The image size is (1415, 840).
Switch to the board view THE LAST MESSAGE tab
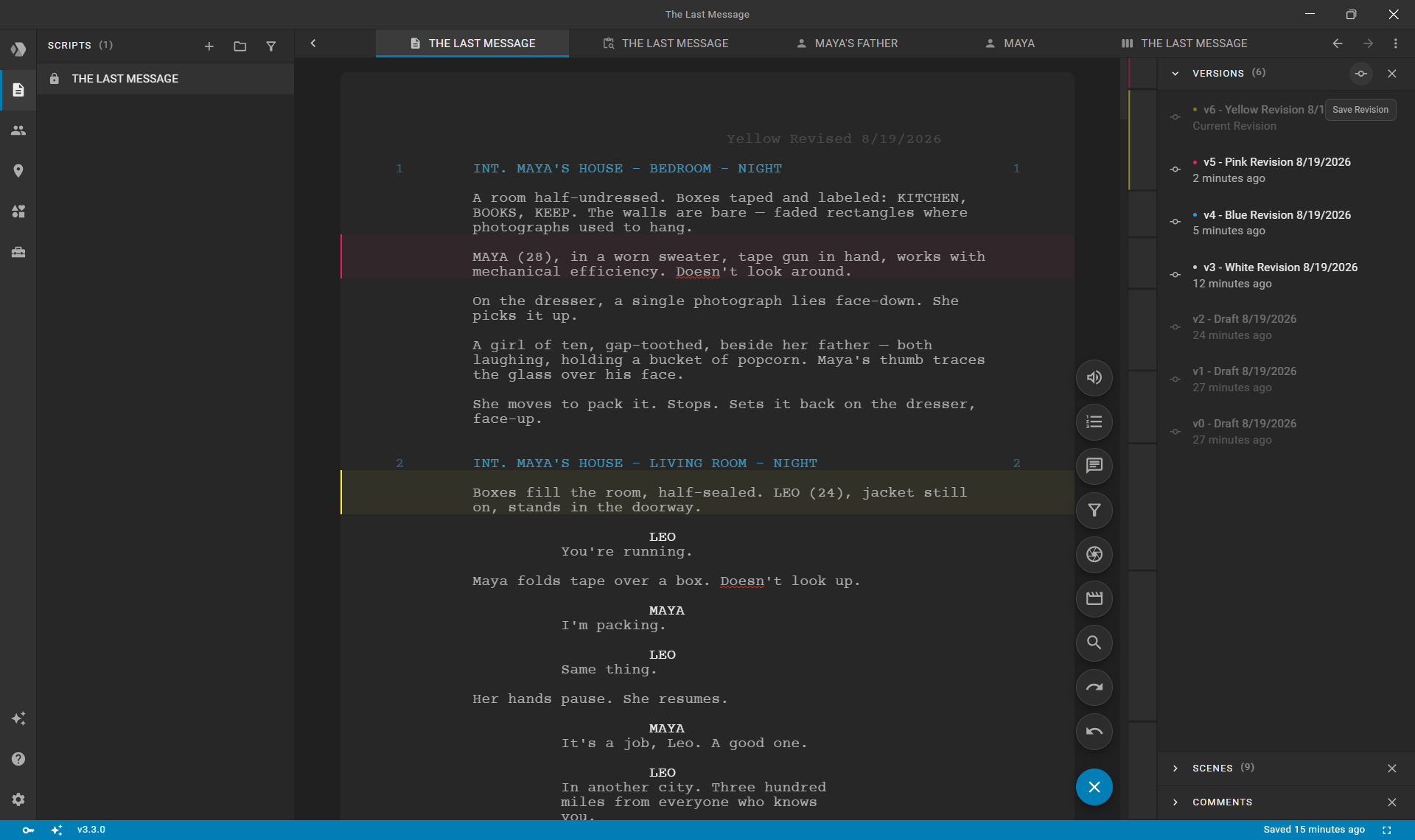(x=1184, y=43)
